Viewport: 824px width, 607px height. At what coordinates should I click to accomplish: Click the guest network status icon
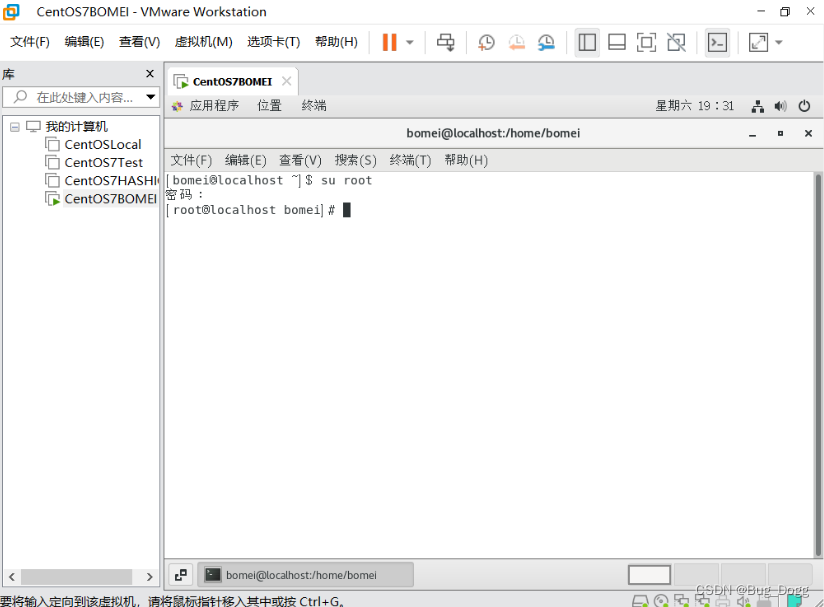click(x=757, y=106)
